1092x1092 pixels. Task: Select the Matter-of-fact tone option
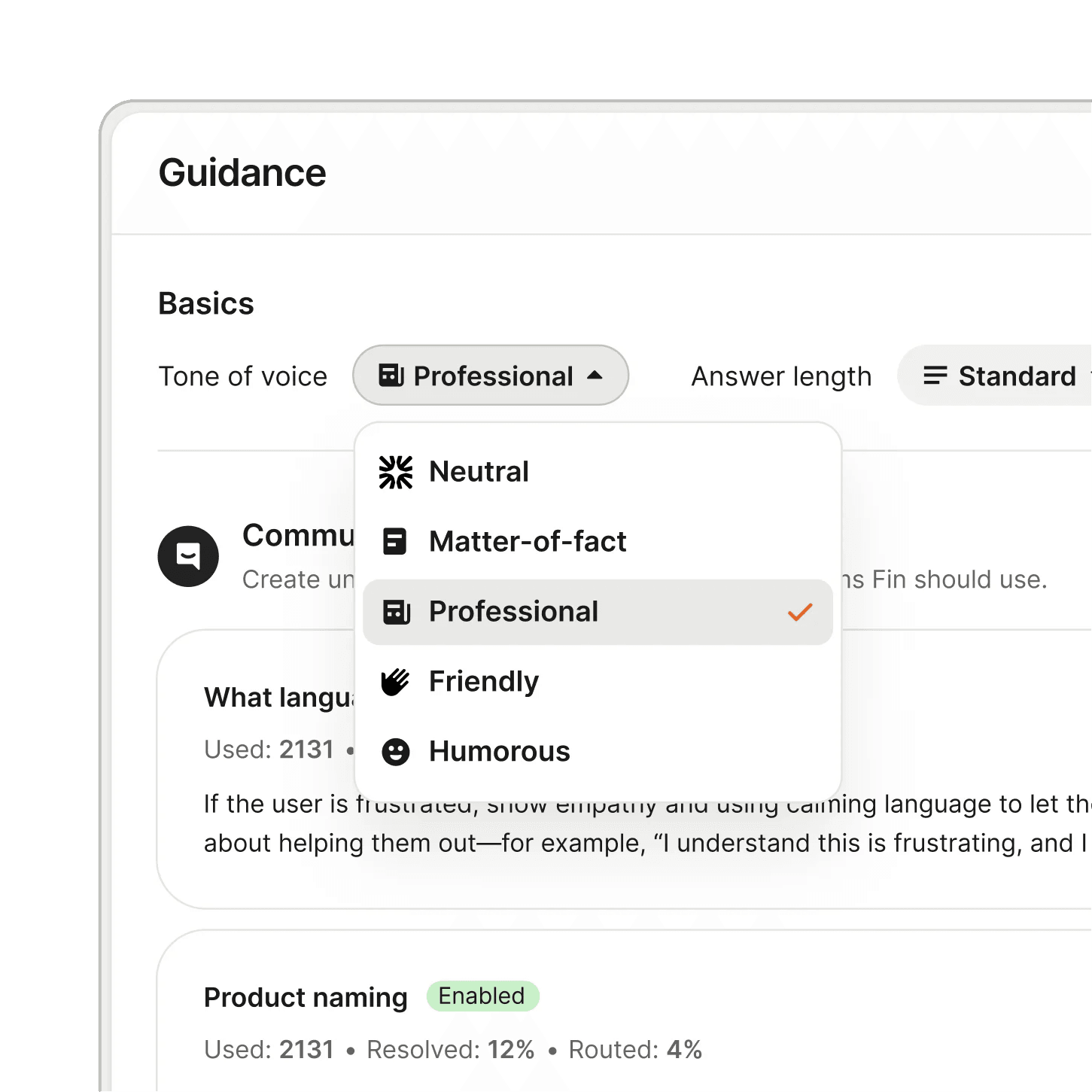click(528, 542)
